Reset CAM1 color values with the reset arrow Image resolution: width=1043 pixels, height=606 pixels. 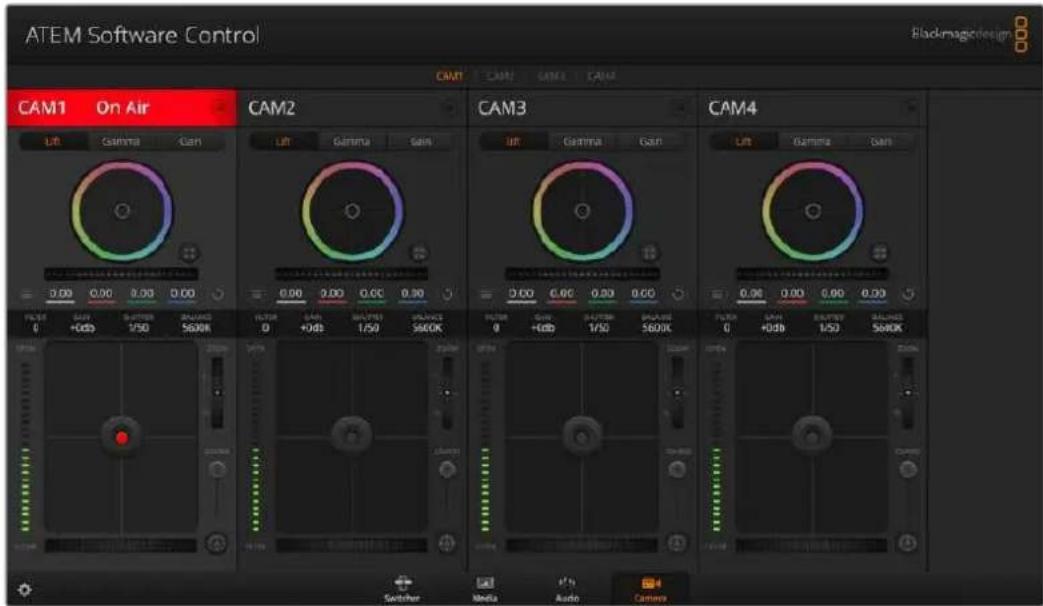point(218,294)
